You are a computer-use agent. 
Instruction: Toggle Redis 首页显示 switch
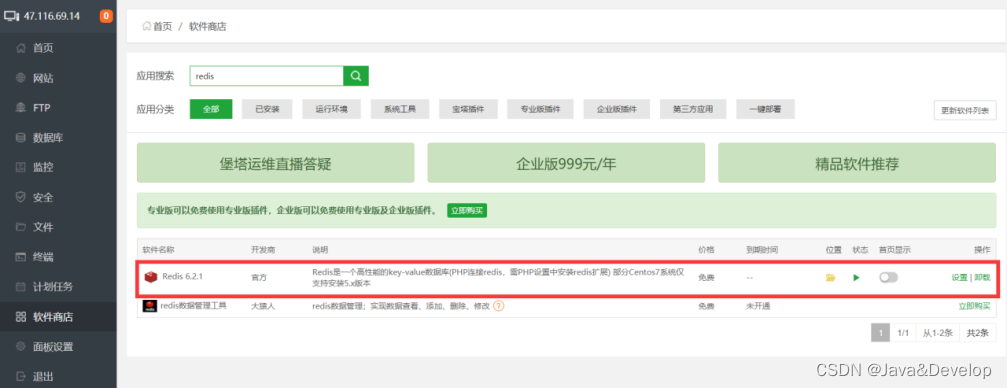pyautogui.click(x=888, y=278)
